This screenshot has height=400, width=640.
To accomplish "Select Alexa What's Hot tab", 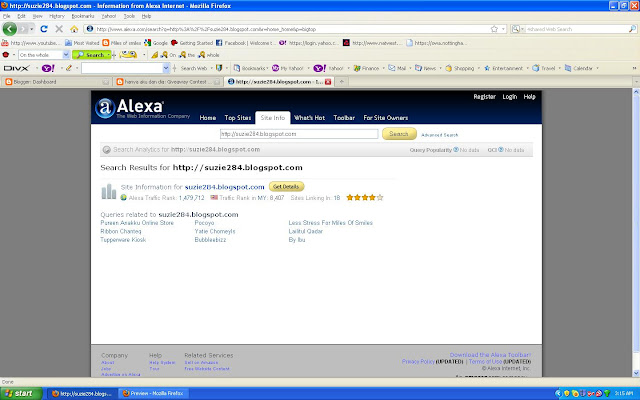I will pyautogui.click(x=309, y=118).
